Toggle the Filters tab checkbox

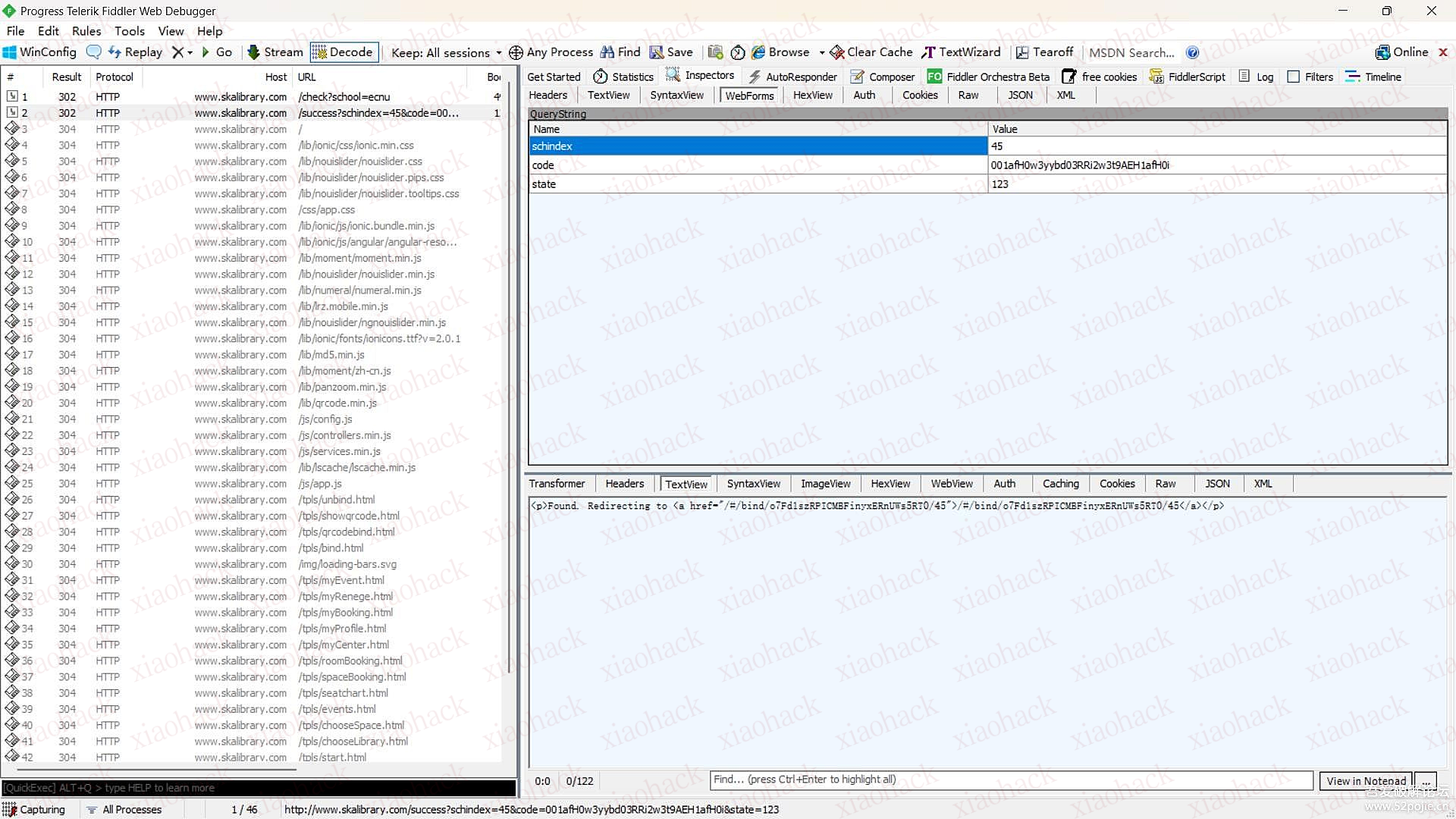coord(1294,77)
